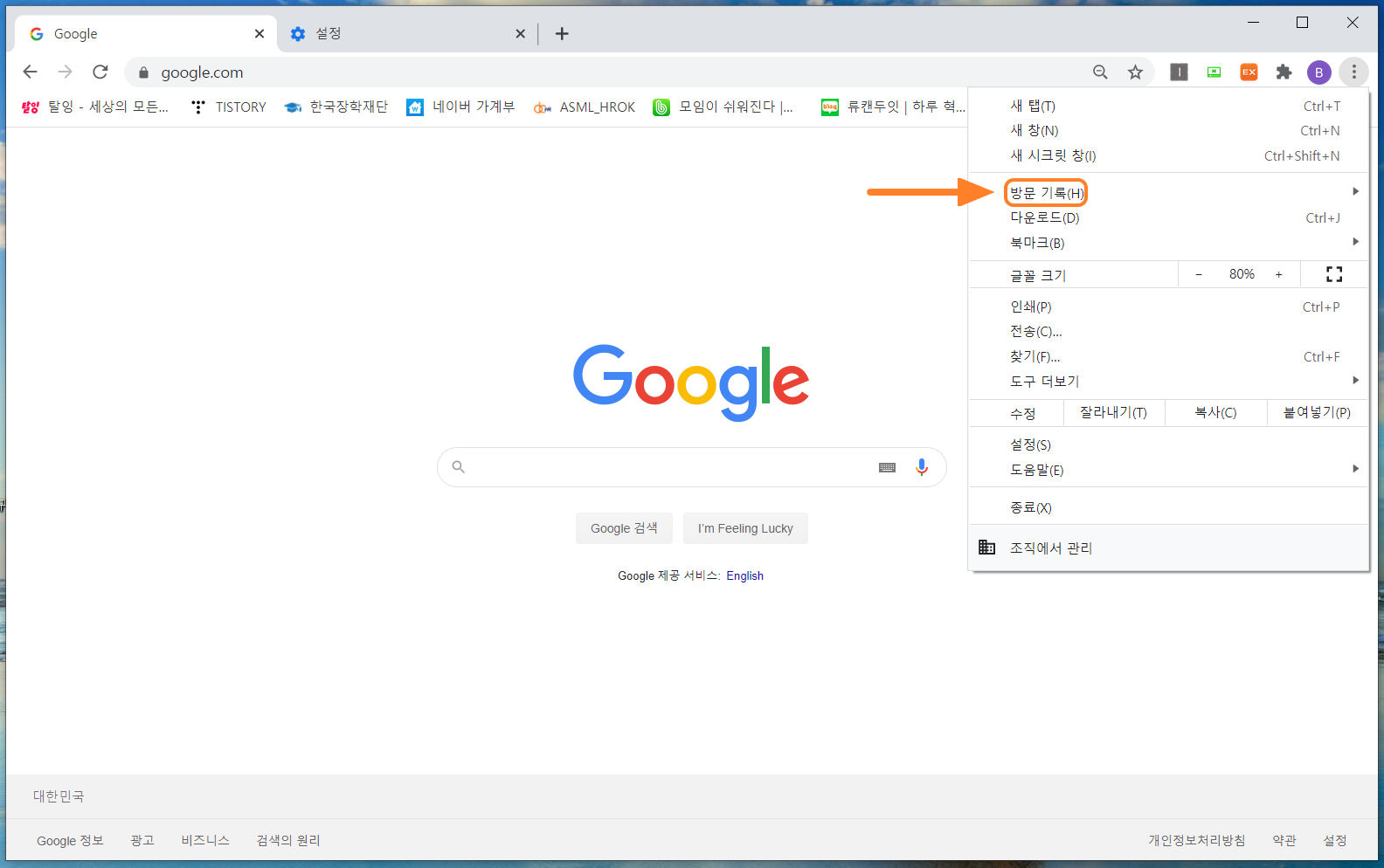This screenshot has width=1384, height=868.
Task: Enter fullscreen with the menu's fullscreen icon
Action: [1334, 274]
